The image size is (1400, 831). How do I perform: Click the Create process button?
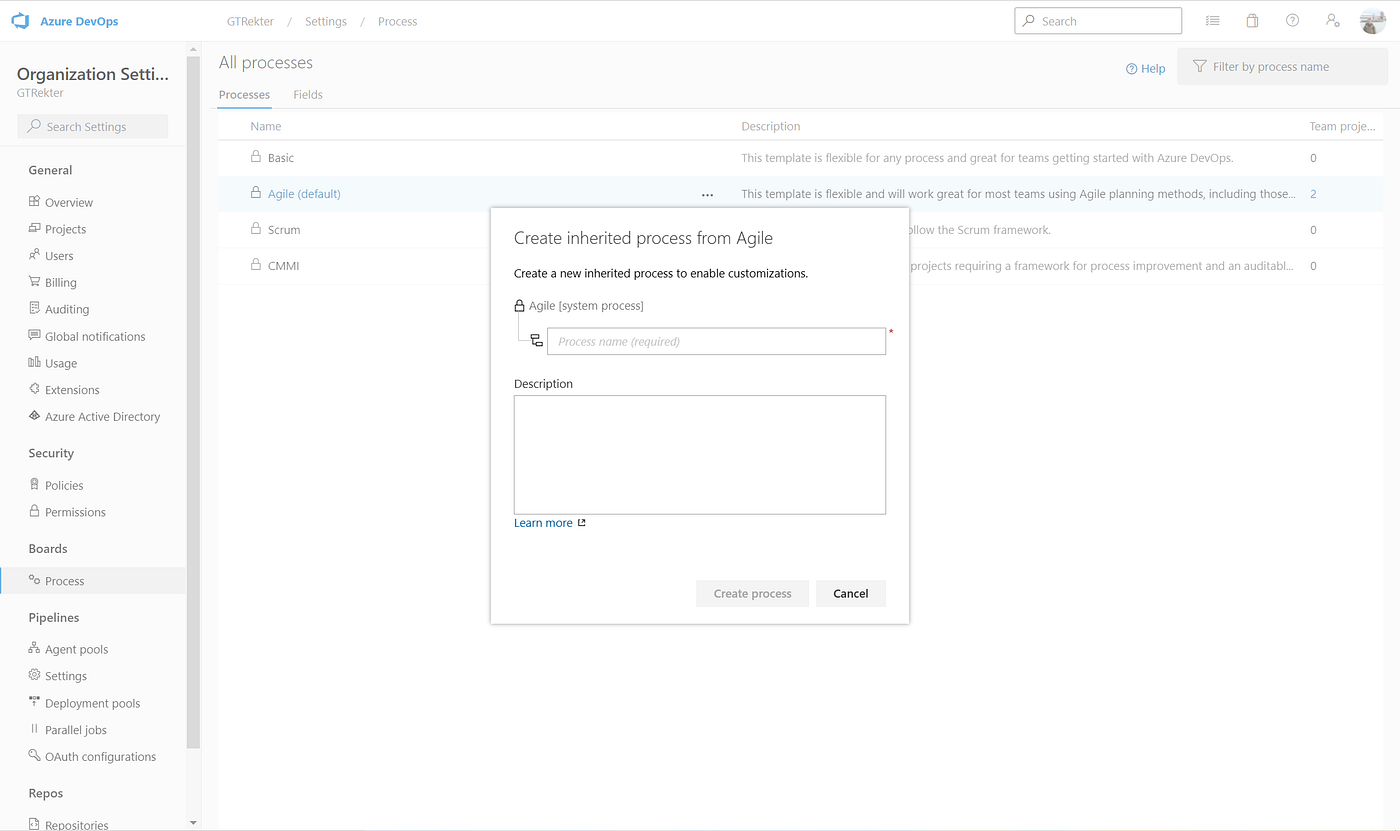(x=752, y=593)
